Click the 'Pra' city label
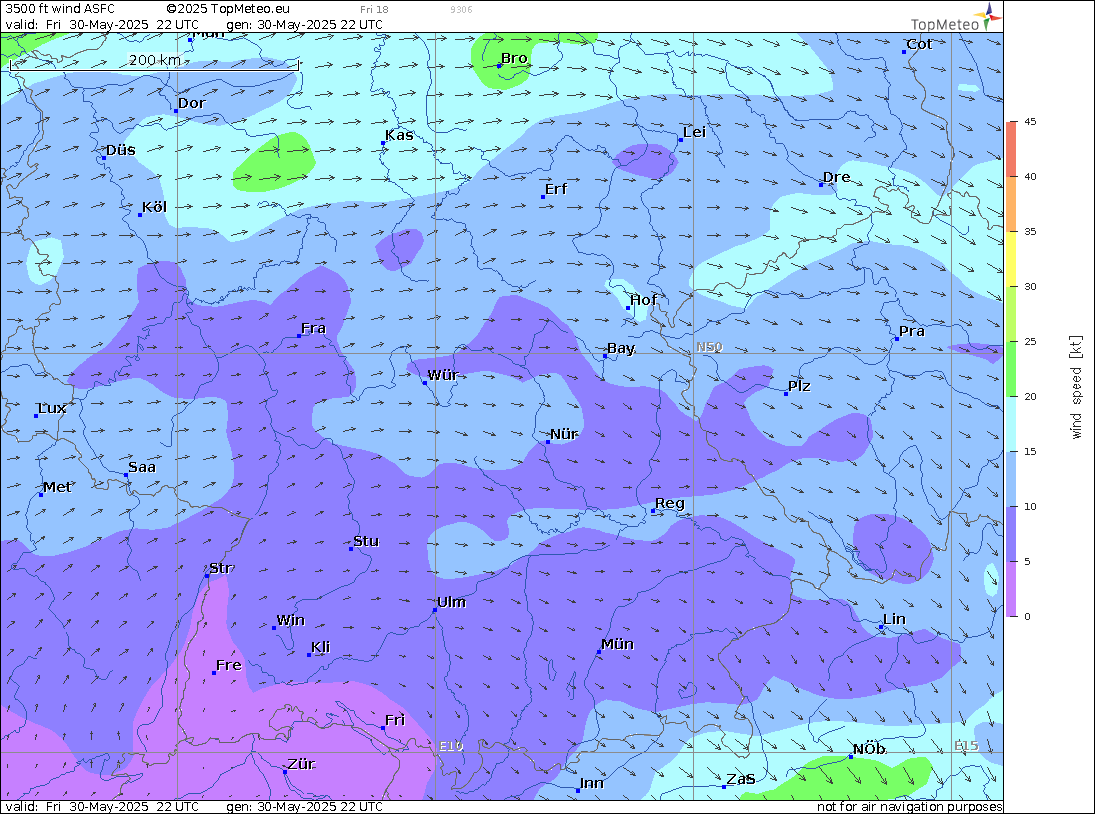 coord(911,331)
